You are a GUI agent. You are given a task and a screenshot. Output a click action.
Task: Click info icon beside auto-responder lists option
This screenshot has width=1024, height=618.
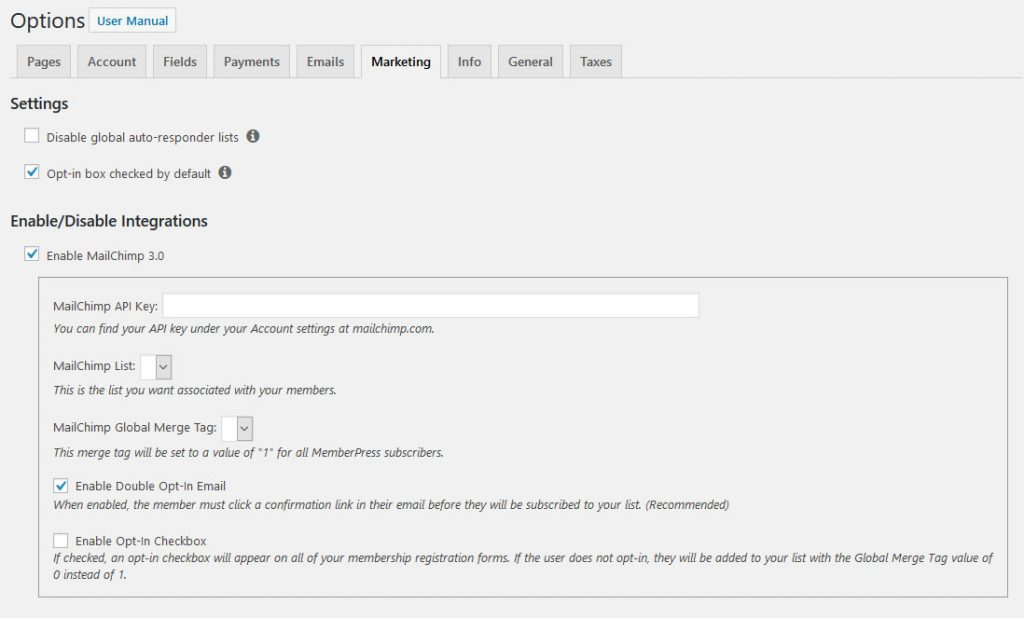click(253, 136)
